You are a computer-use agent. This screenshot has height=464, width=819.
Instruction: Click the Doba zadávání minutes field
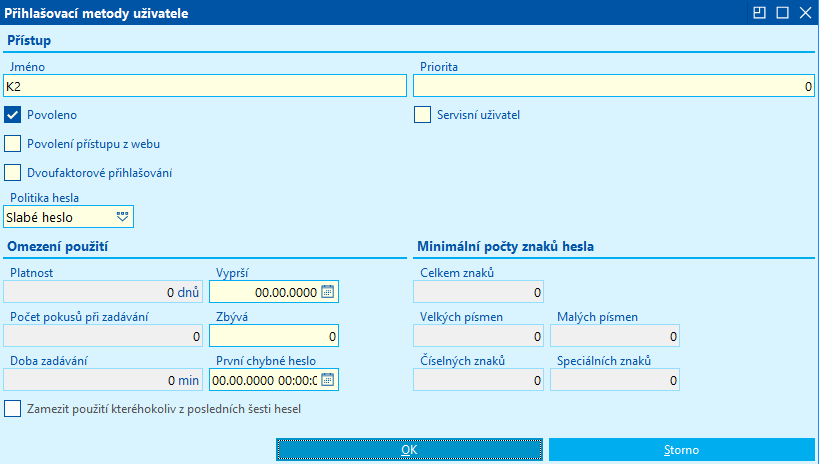pos(103,379)
